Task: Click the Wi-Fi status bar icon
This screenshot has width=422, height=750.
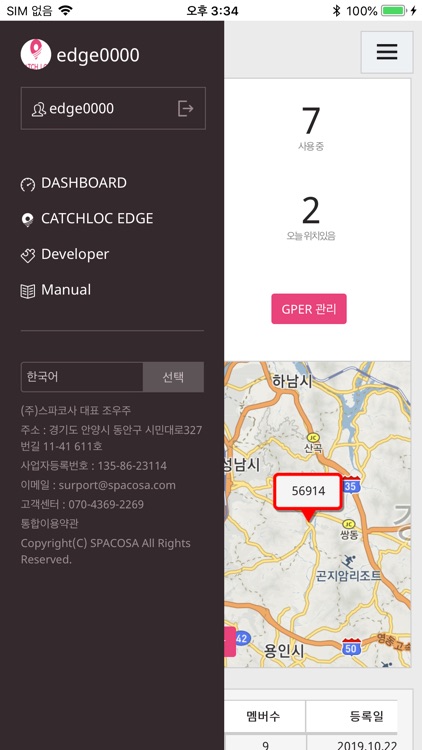Action: click(x=66, y=10)
